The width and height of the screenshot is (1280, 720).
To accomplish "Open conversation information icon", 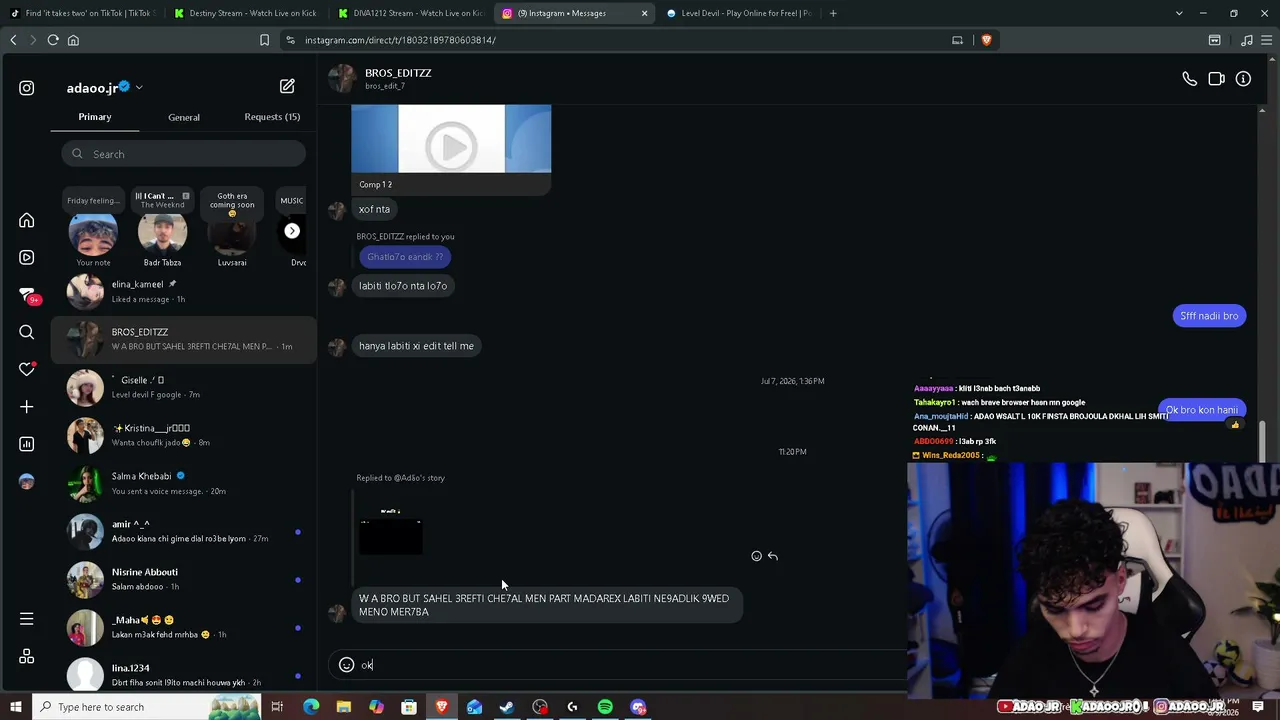I will coord(1243,79).
